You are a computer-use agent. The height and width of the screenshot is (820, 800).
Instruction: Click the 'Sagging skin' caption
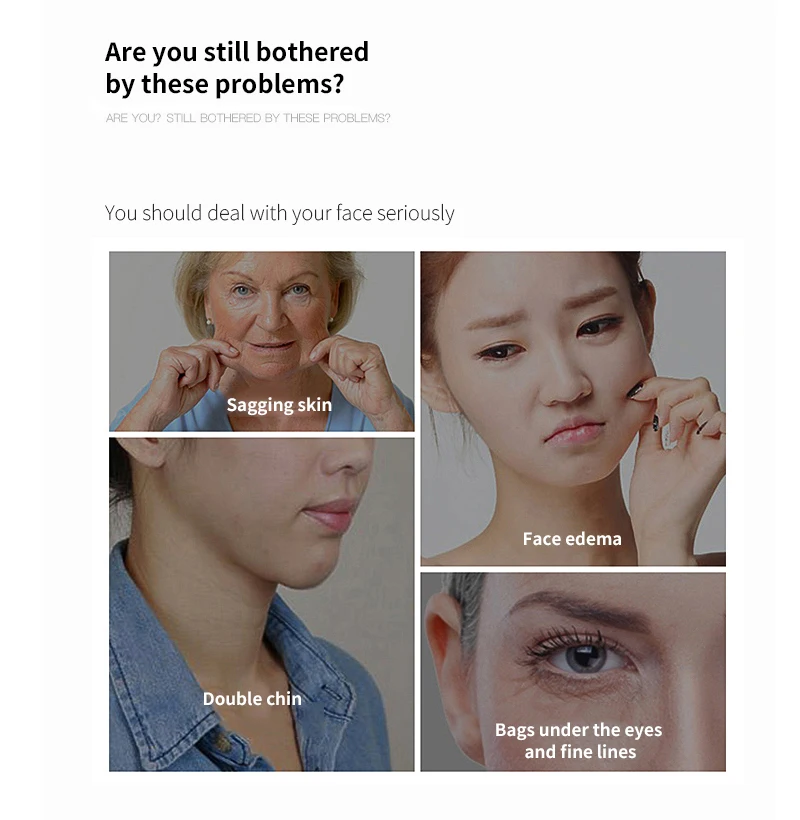[x=279, y=405]
